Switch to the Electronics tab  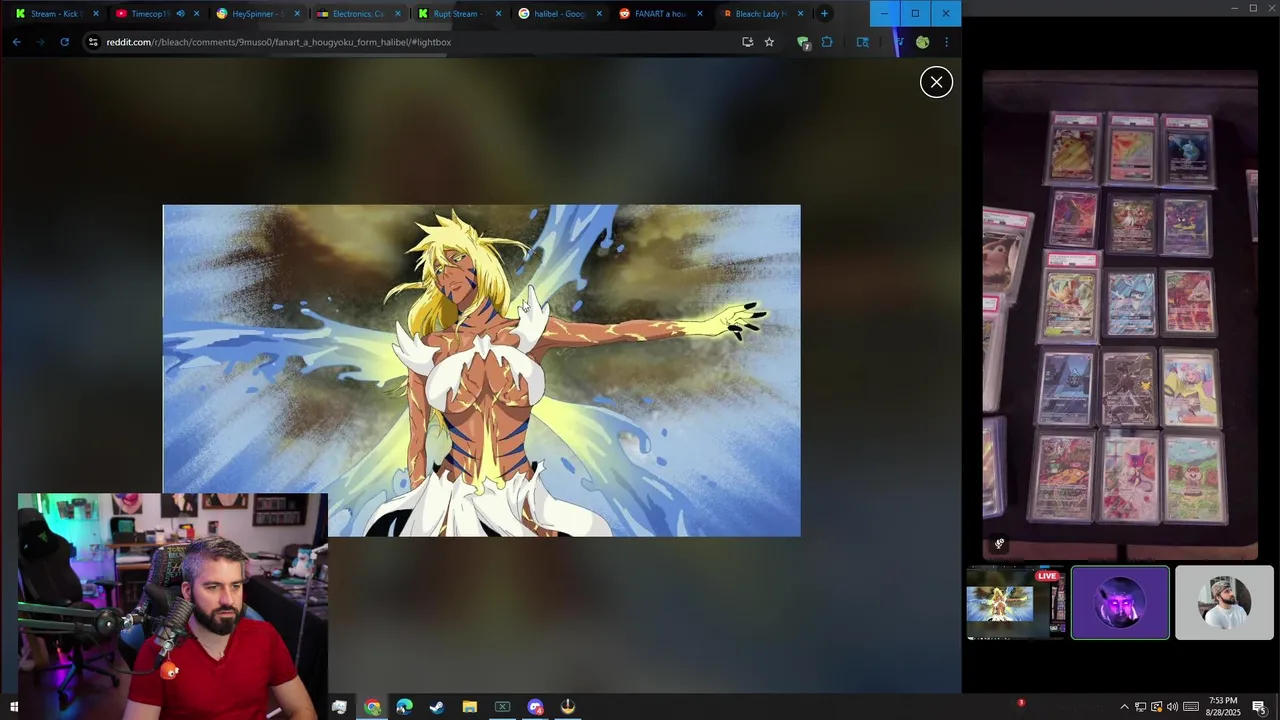(x=357, y=14)
